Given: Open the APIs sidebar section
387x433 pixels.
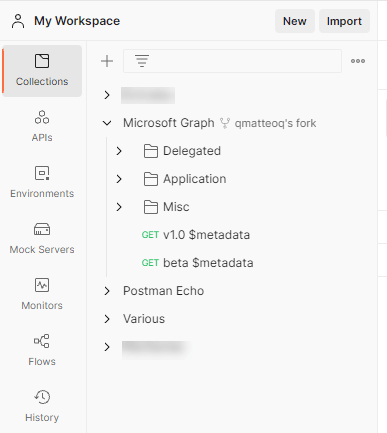Looking at the screenshot, I should coord(42,127).
